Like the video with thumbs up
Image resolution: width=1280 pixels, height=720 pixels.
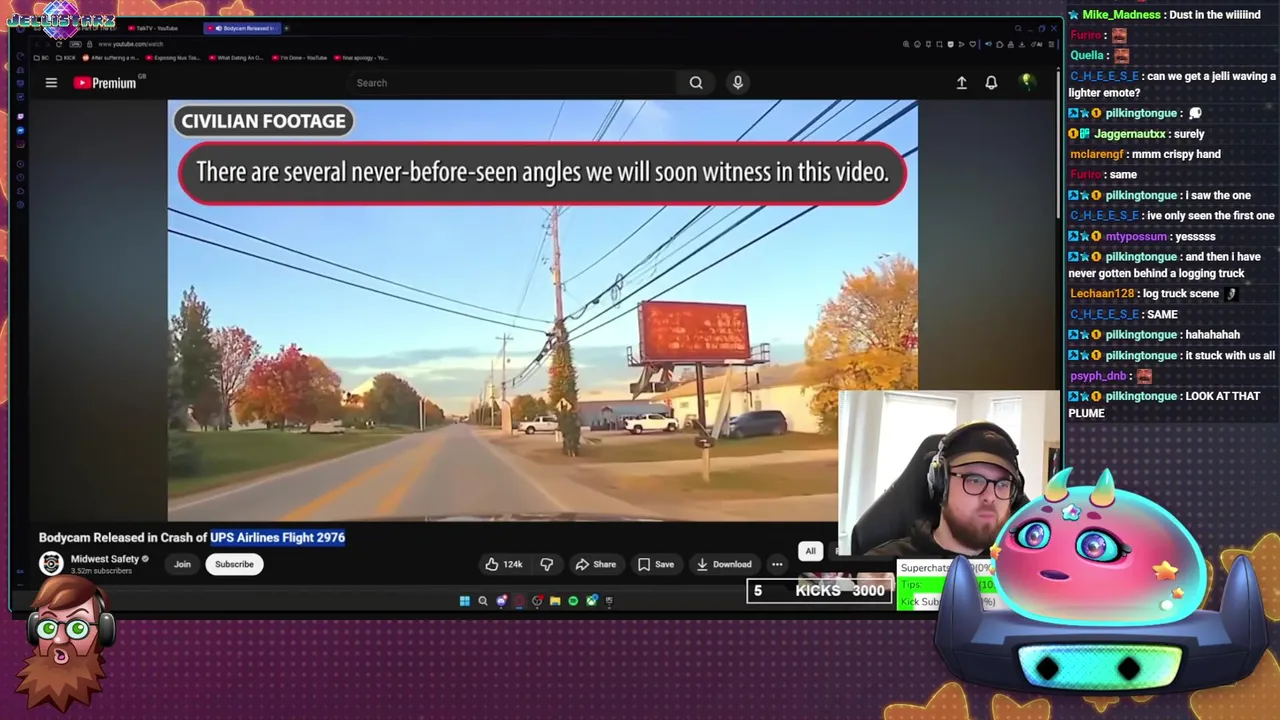tap(504, 564)
